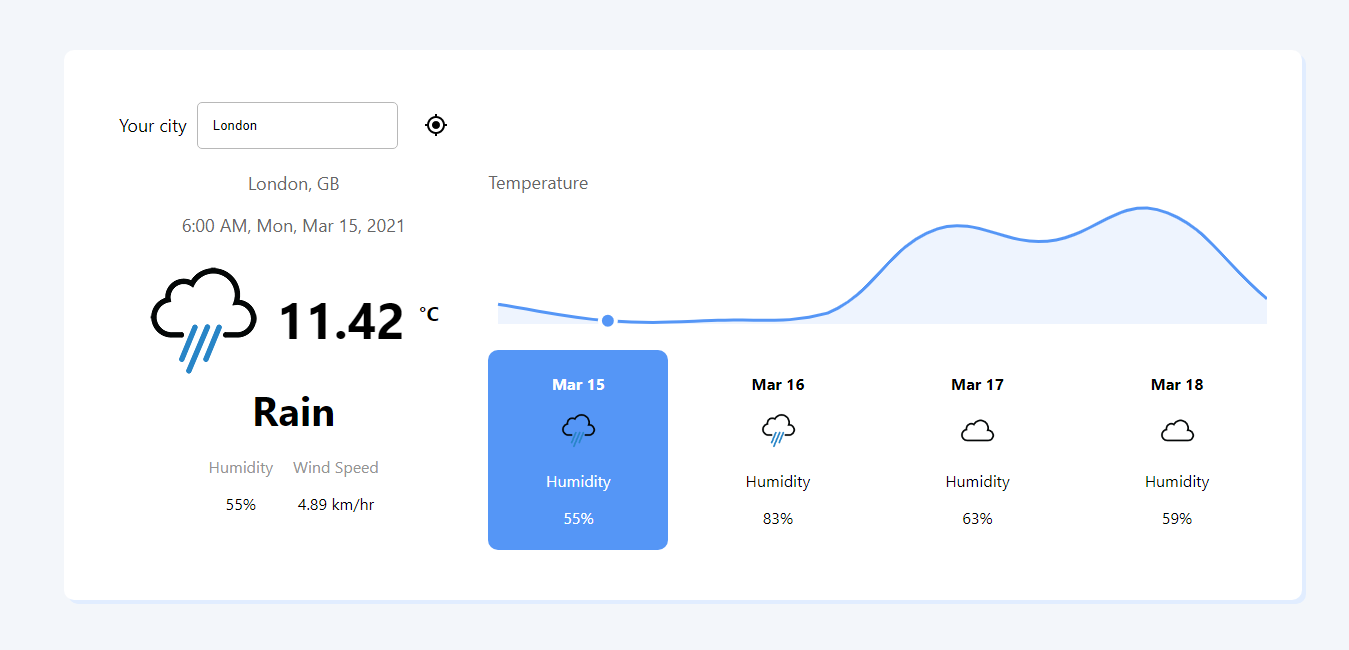Expand the current weather details
Image resolution: width=1349 pixels, height=650 pixels.
tap(293, 412)
